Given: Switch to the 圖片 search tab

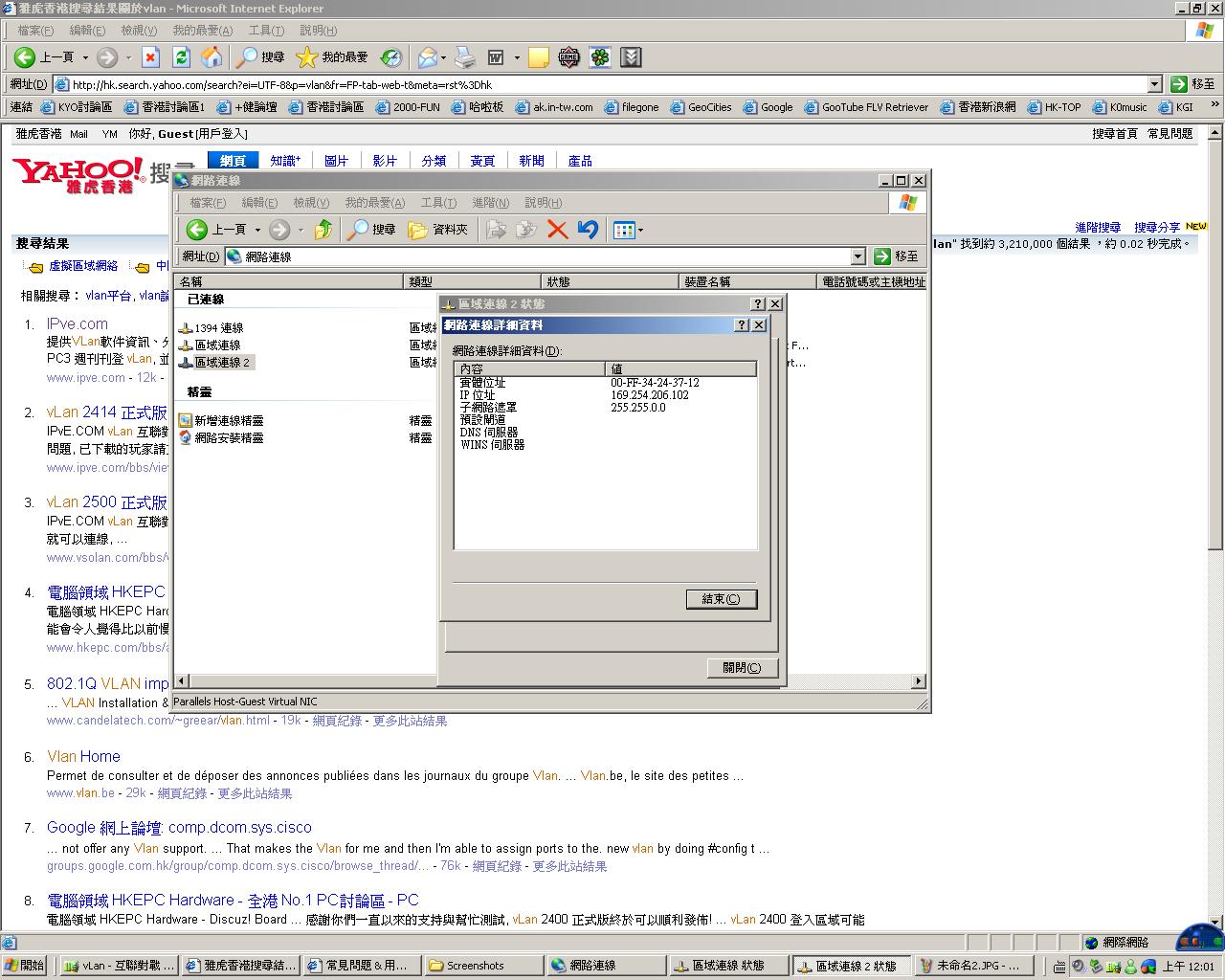Looking at the screenshot, I should (336, 161).
